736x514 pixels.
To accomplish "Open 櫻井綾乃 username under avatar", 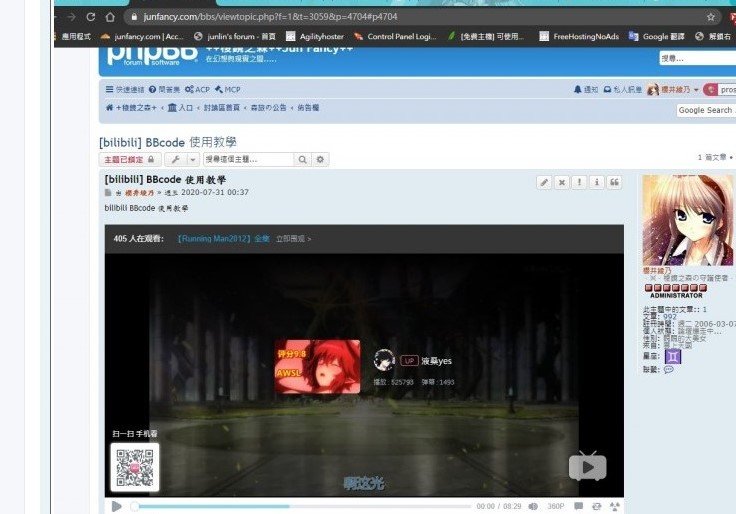I will [x=657, y=270].
